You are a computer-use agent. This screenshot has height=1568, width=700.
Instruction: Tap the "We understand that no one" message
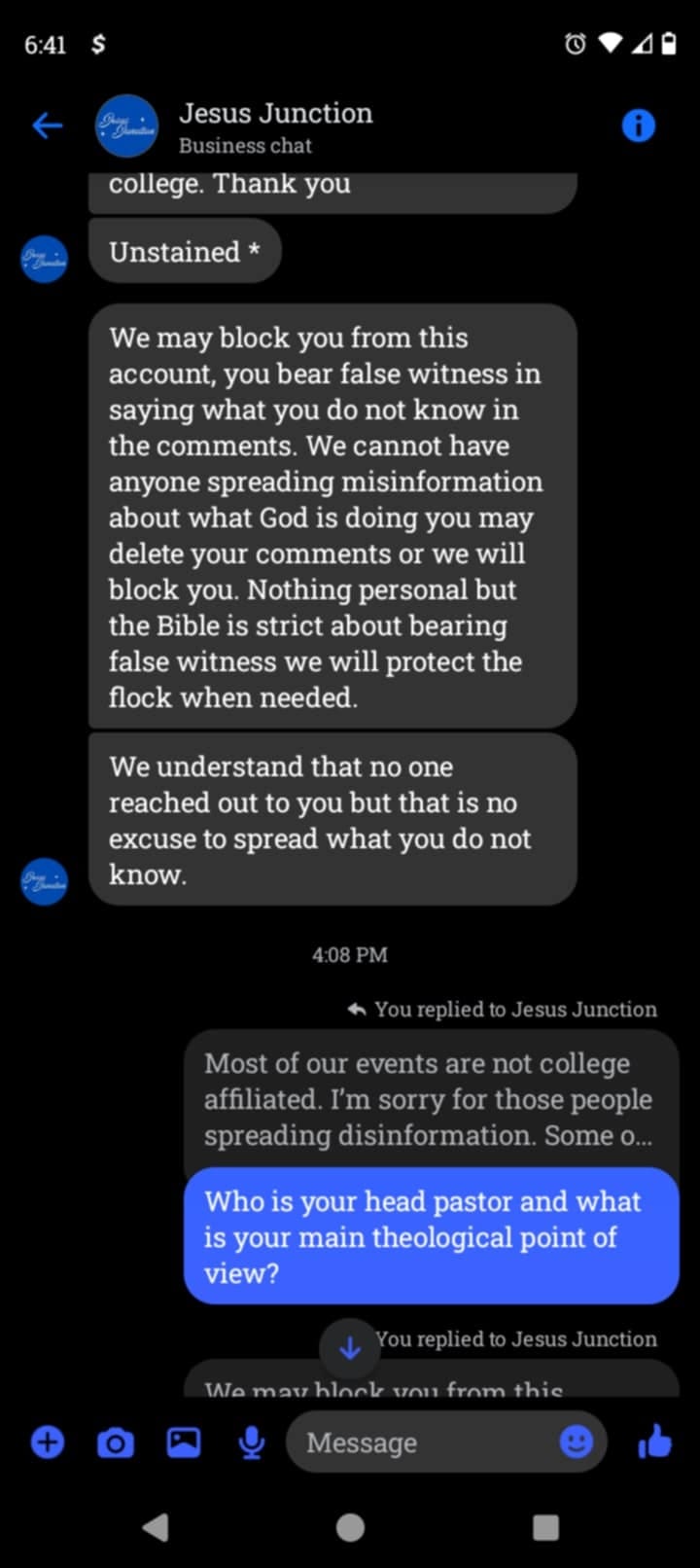click(332, 820)
